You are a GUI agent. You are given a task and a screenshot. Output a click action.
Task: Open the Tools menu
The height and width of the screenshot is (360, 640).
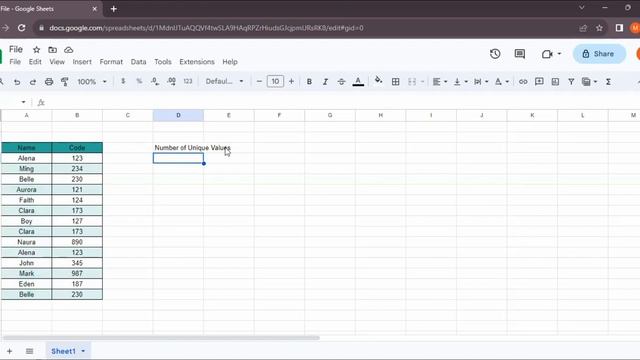tap(163, 62)
